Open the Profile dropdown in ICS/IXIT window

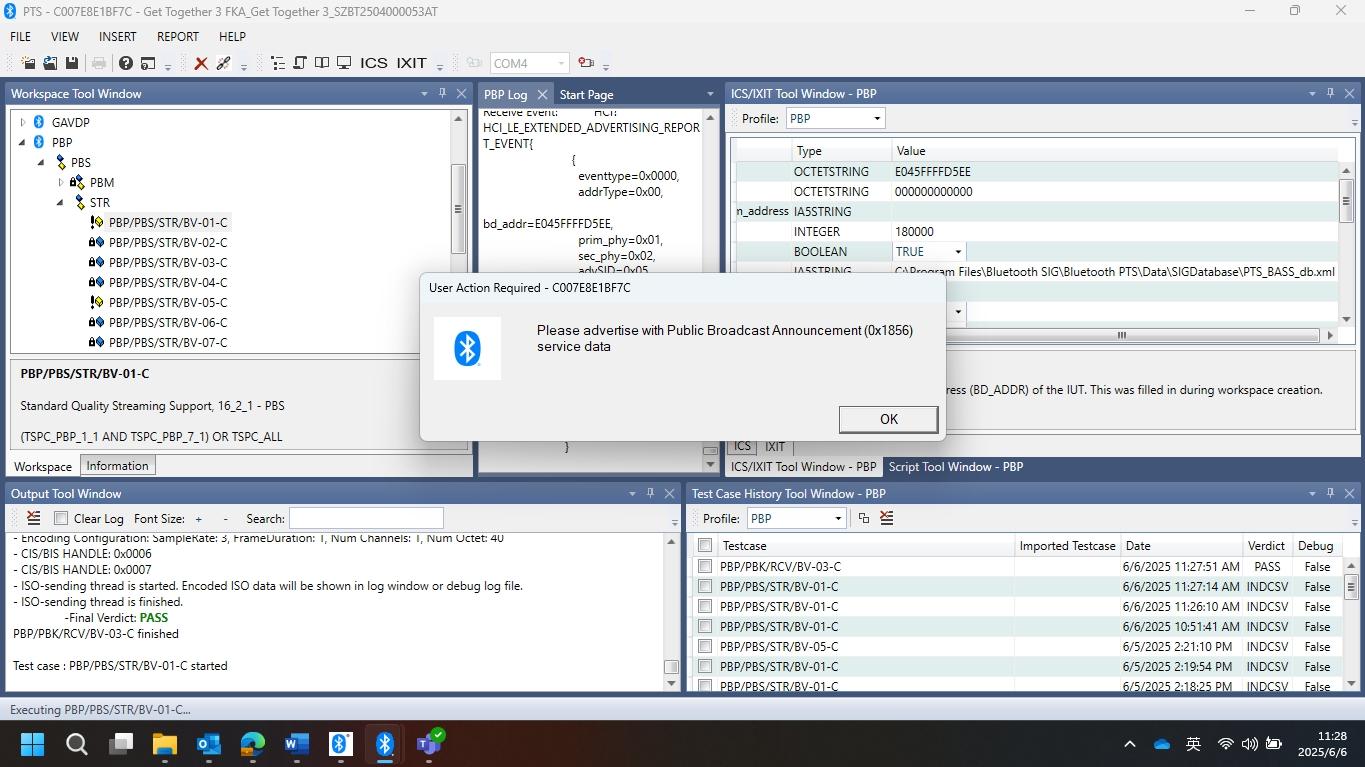pyautogui.click(x=877, y=118)
